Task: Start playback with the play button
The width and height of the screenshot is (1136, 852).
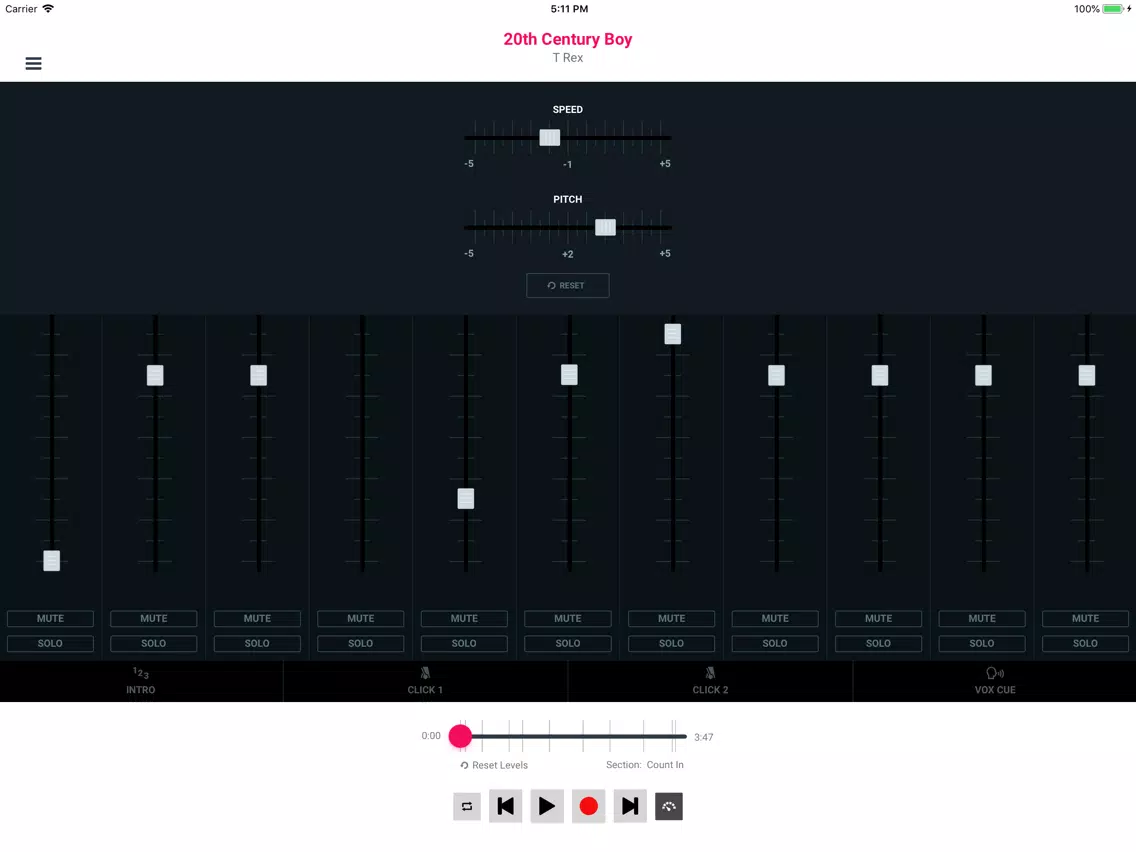Action: pyautogui.click(x=547, y=806)
